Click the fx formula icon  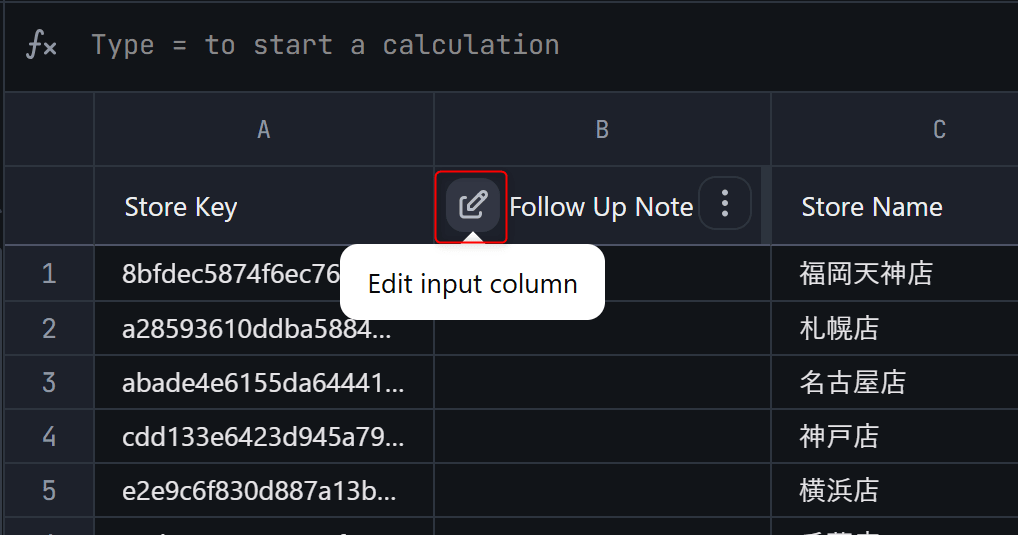[x=42, y=45]
